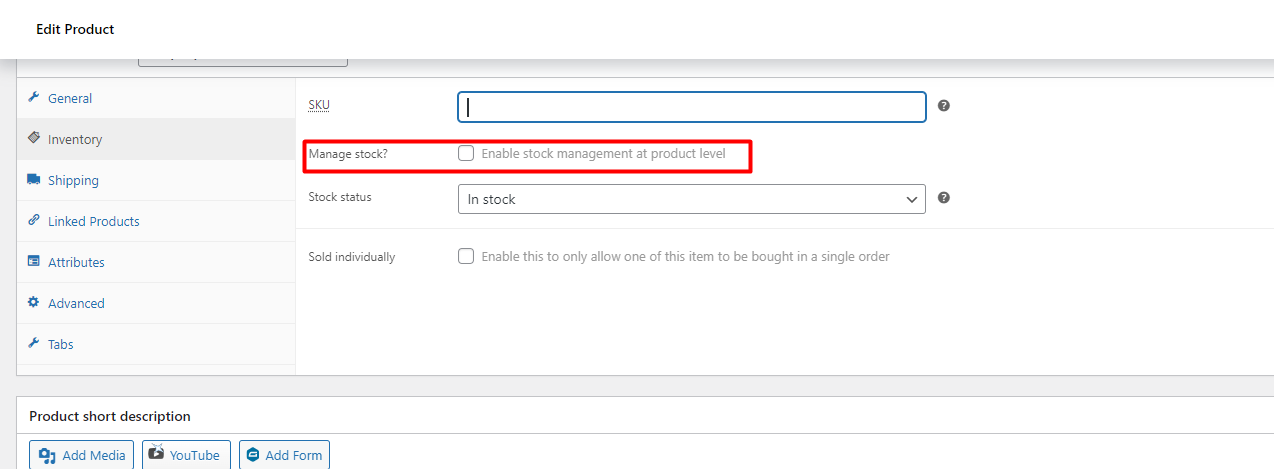Click the Advanced gear icon

pos(34,302)
